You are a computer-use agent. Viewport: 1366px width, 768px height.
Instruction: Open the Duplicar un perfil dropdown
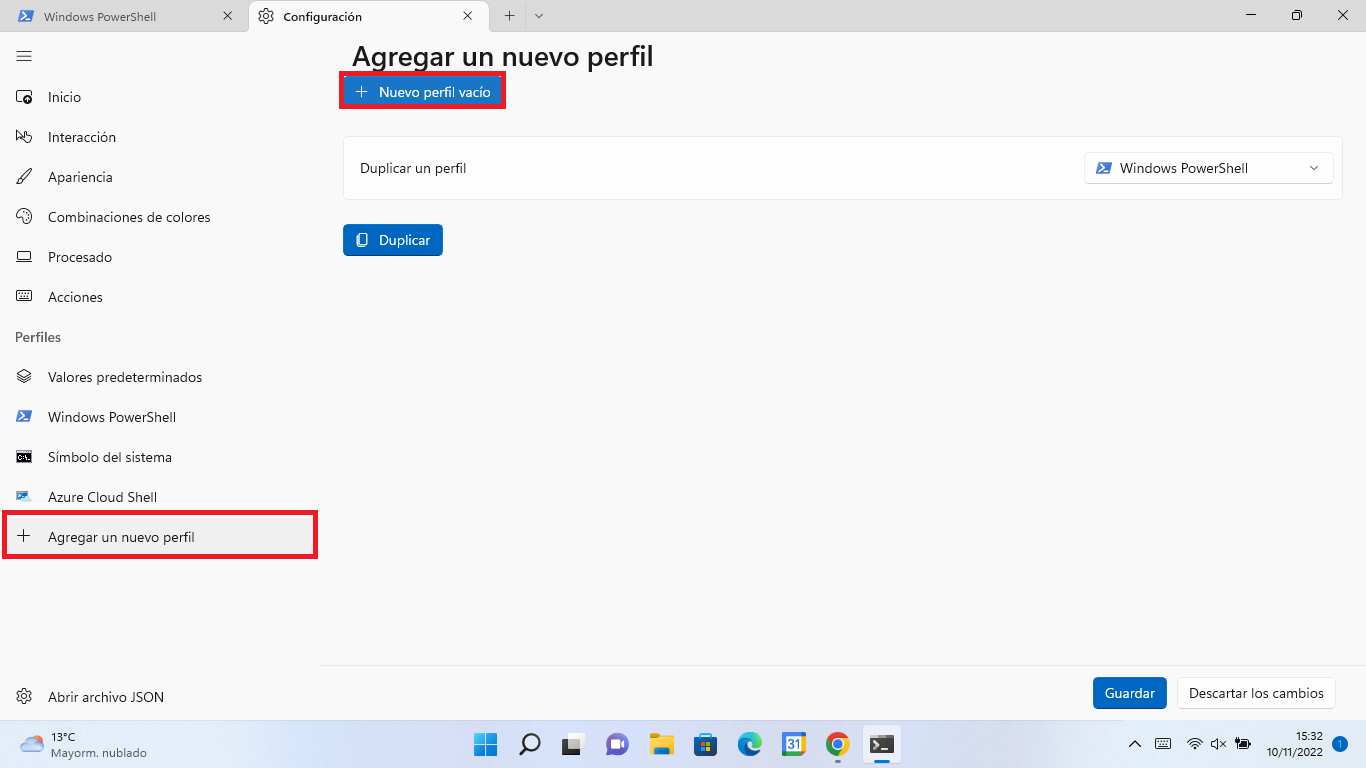1208,168
